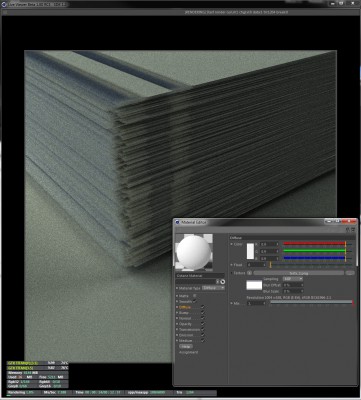The height and width of the screenshot is (400, 361).
Task: Click the browse button right of the Texture bar
Action: point(350,273)
